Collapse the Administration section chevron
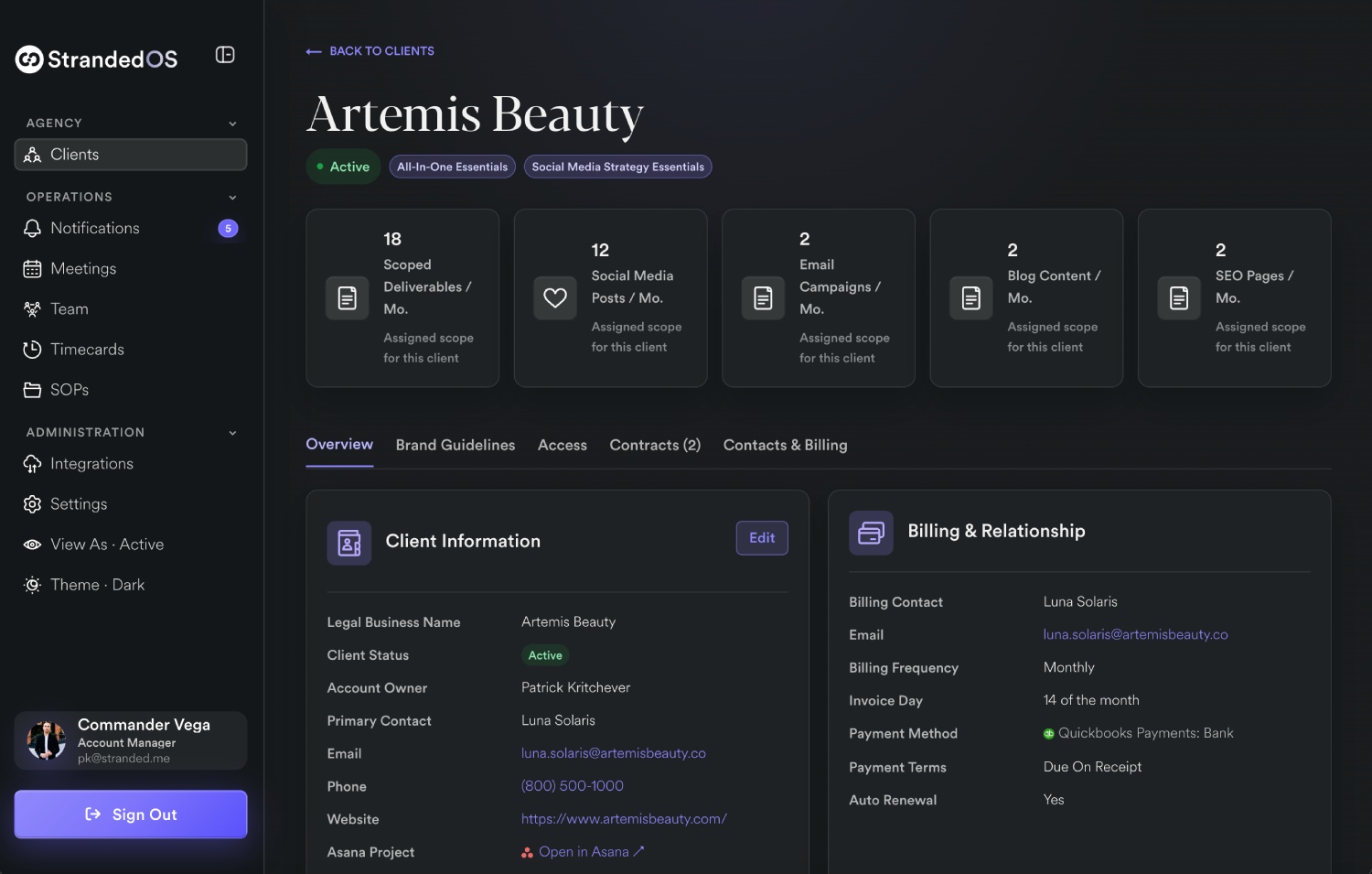This screenshot has width=1372, height=874. point(232,433)
